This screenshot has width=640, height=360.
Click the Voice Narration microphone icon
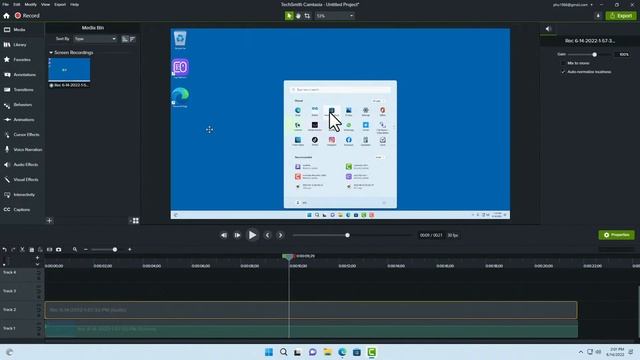point(7,150)
